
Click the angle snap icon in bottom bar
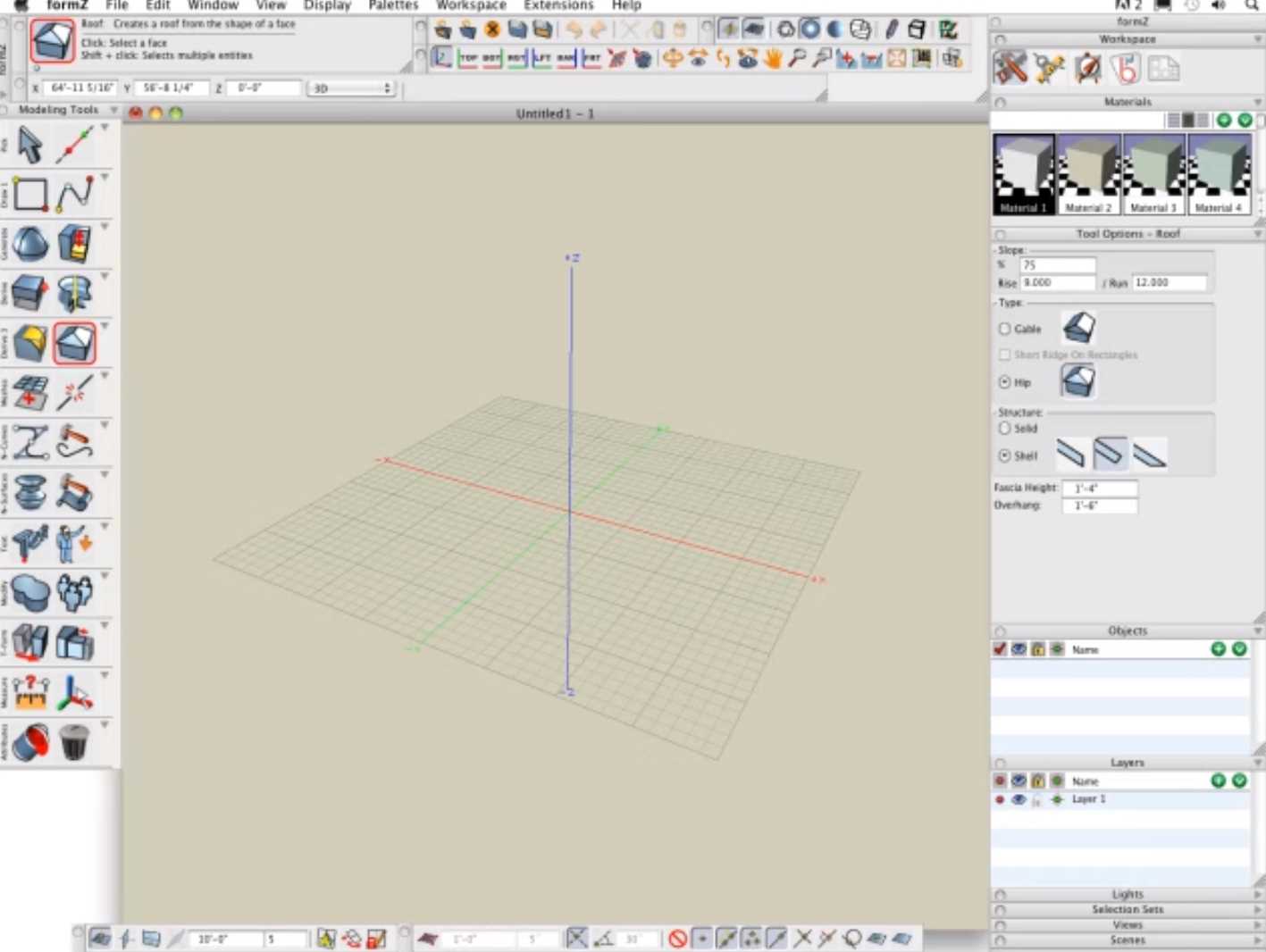pyautogui.click(x=604, y=939)
